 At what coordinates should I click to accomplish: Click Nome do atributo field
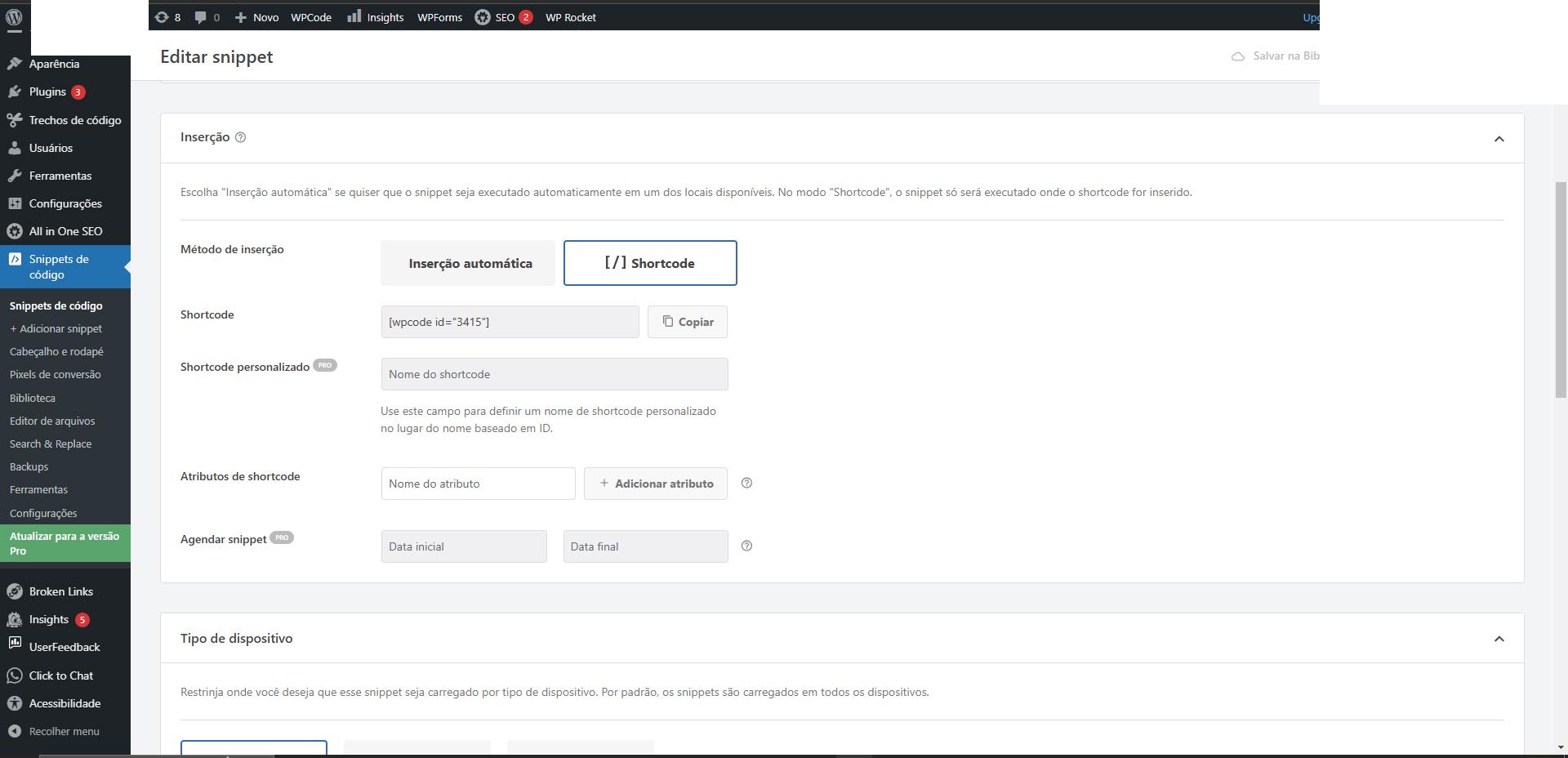coord(478,484)
